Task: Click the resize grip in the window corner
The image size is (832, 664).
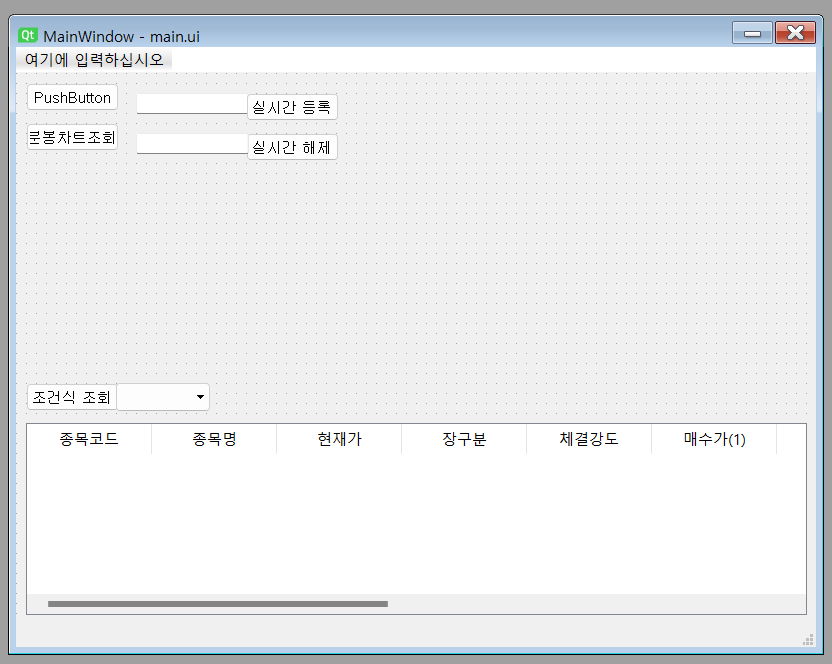Action: tap(808, 640)
